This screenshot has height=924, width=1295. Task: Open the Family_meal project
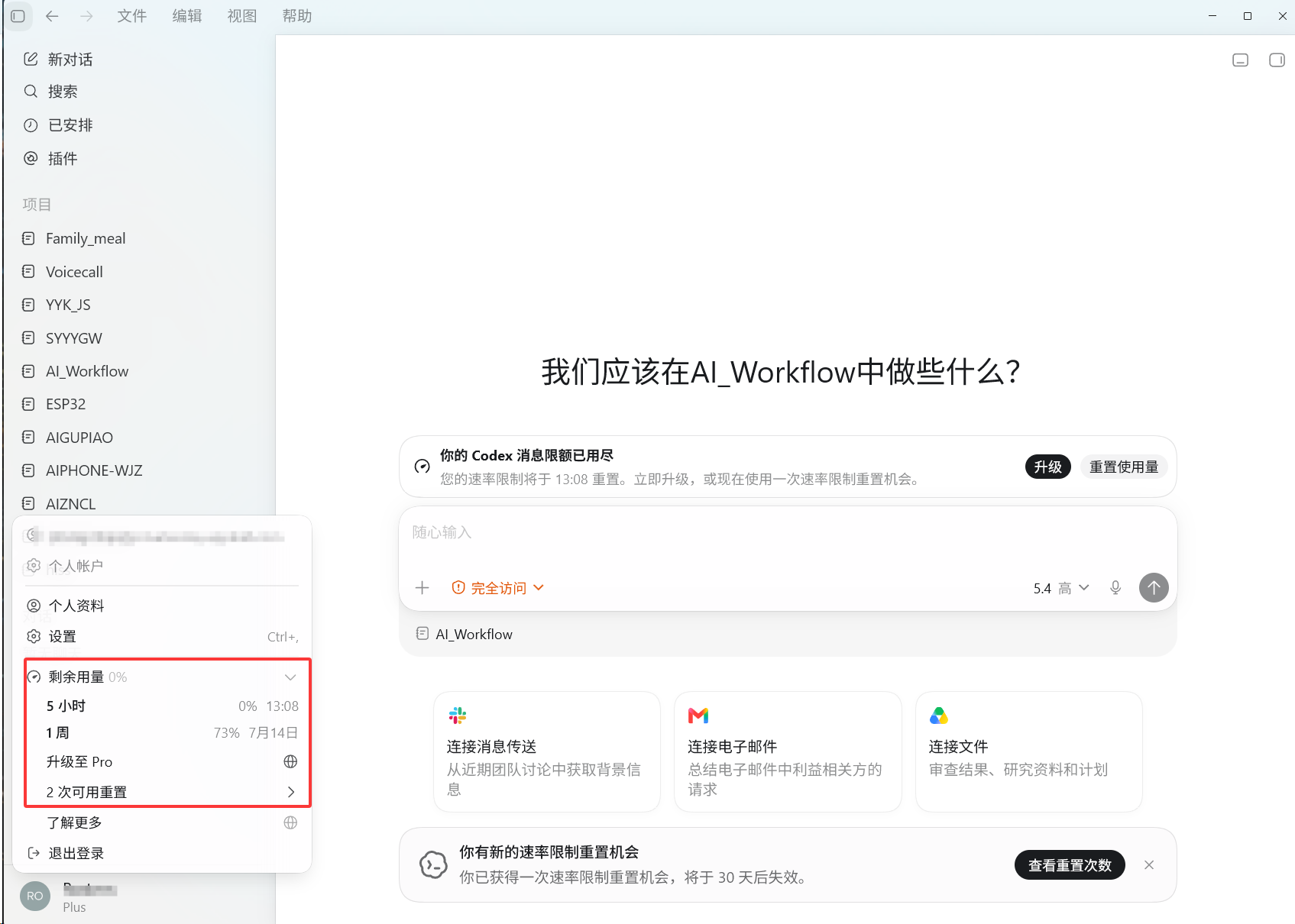tap(141, 238)
